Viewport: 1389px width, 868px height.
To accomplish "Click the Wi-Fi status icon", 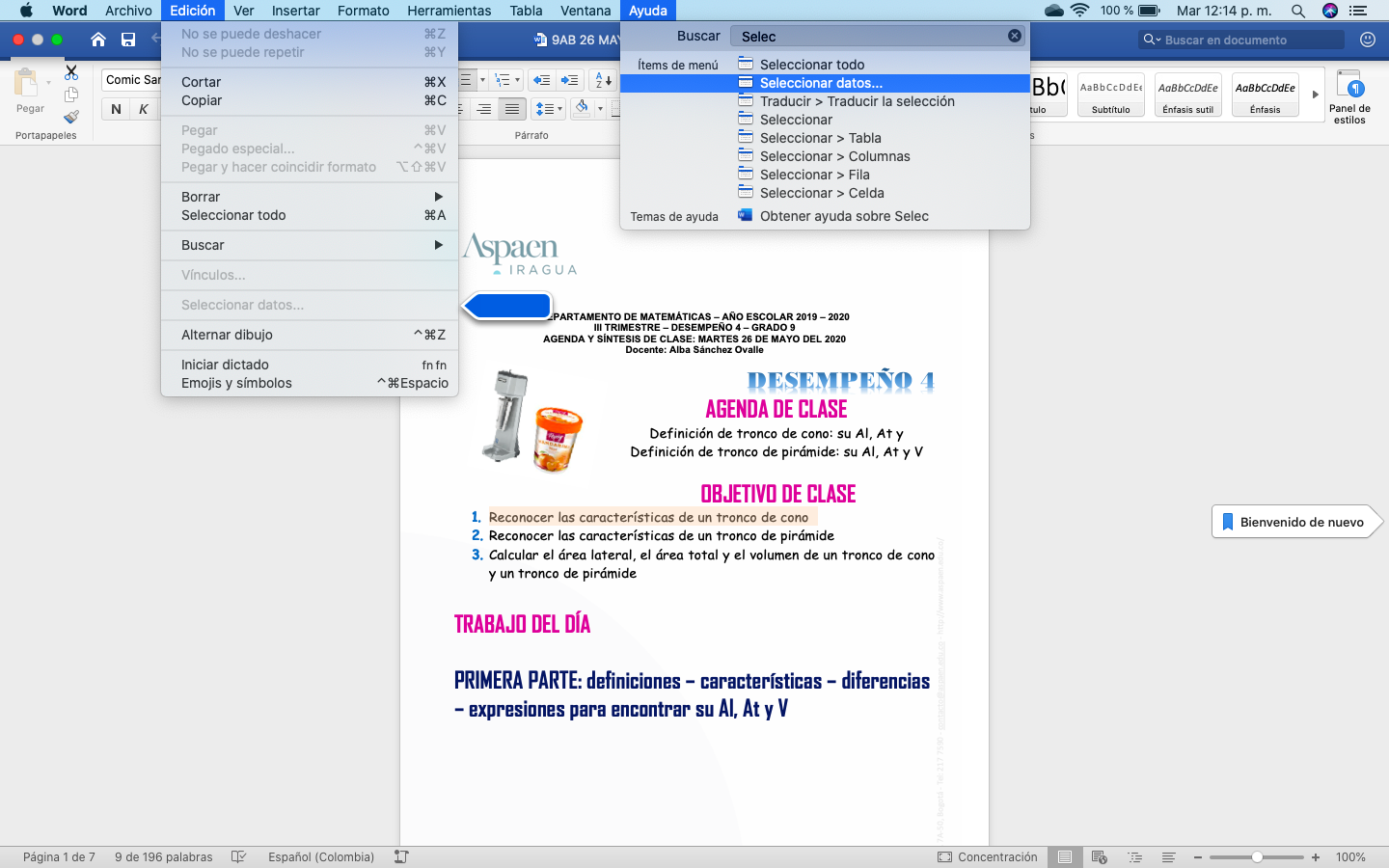I will [1080, 11].
